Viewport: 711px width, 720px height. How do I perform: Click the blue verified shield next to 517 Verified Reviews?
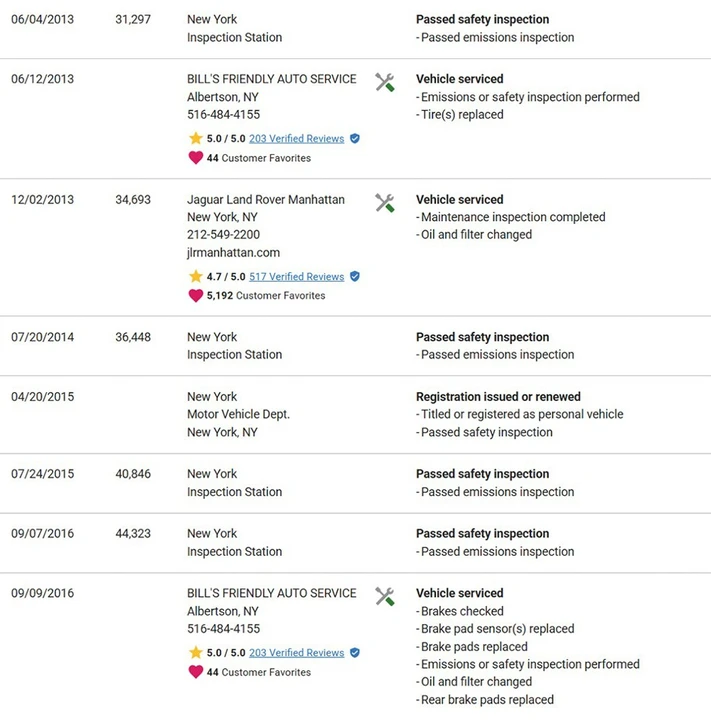click(x=355, y=276)
